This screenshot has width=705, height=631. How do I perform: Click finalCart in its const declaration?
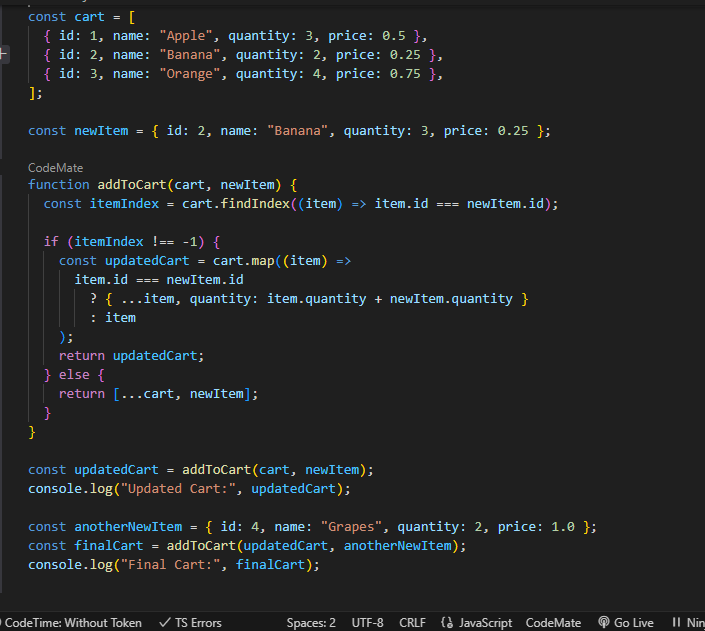(109, 546)
